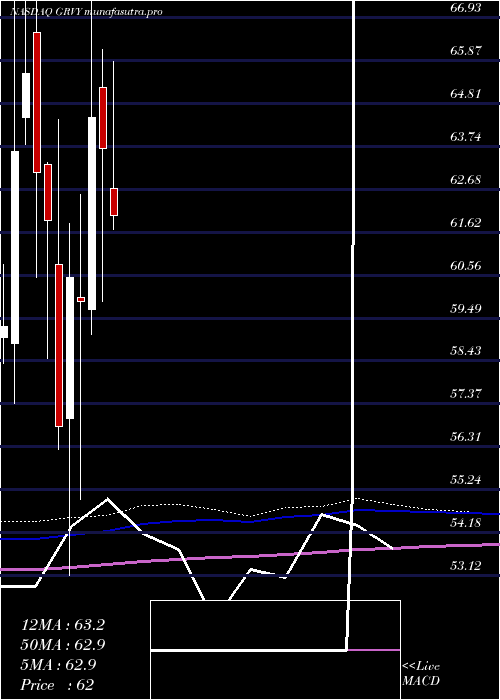Select the 60.56 price axis label
The image size is (500, 700).
click(465, 266)
